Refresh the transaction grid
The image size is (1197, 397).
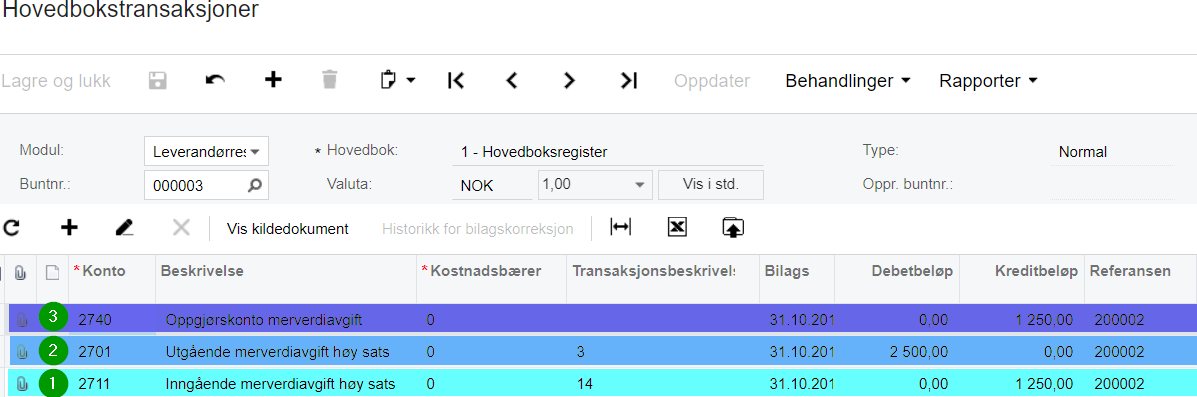tap(11, 228)
